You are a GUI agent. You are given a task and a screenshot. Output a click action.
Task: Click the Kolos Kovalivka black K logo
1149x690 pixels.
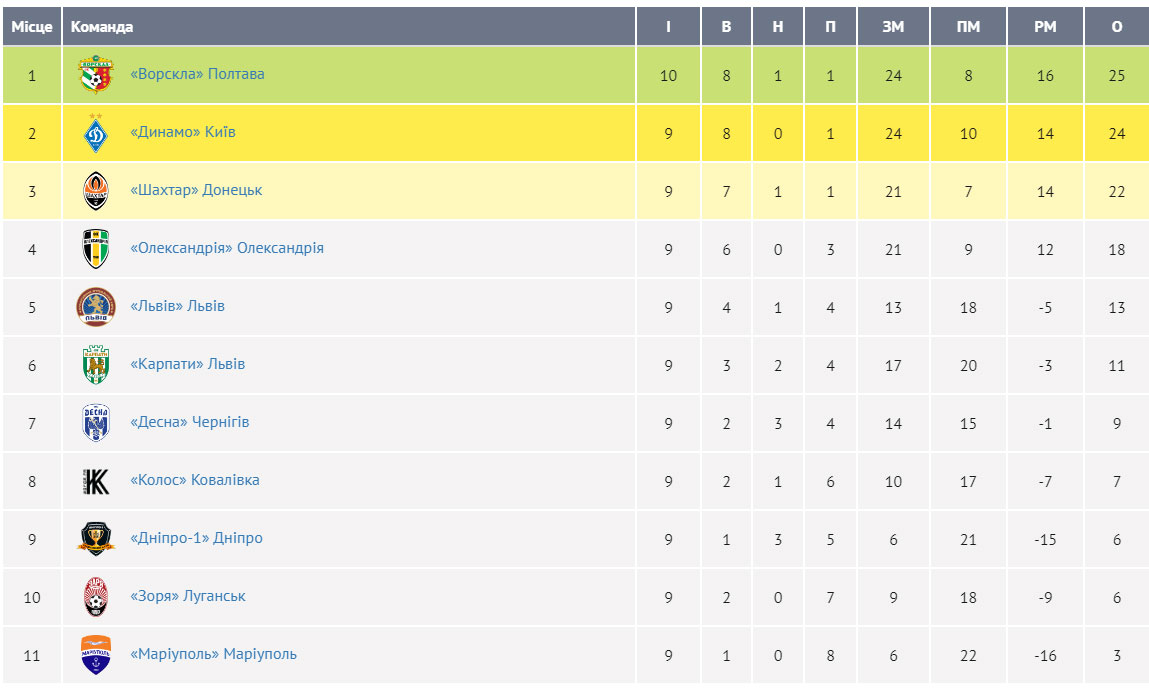tap(96, 481)
